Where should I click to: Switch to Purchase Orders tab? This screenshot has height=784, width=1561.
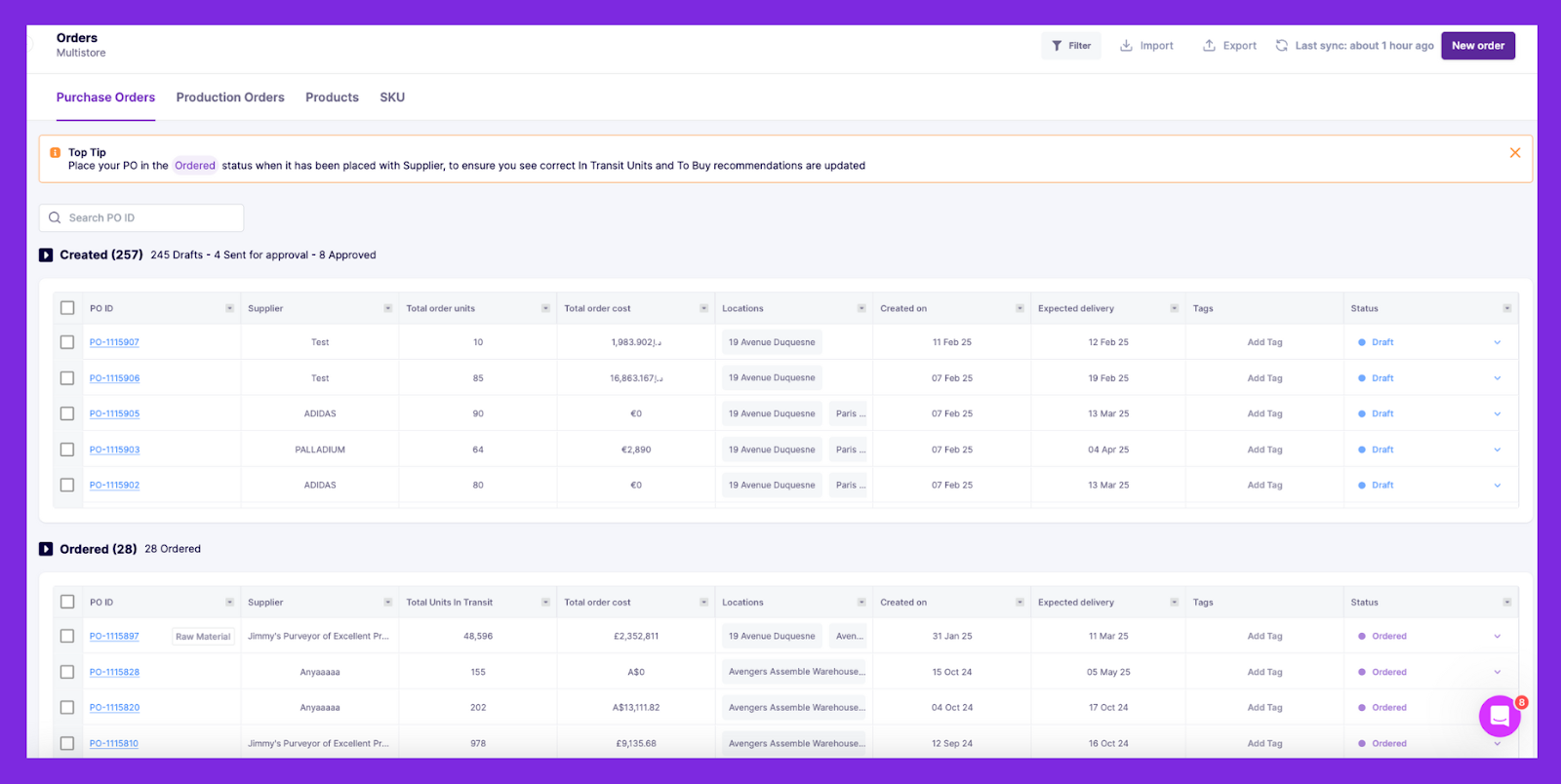(x=105, y=98)
